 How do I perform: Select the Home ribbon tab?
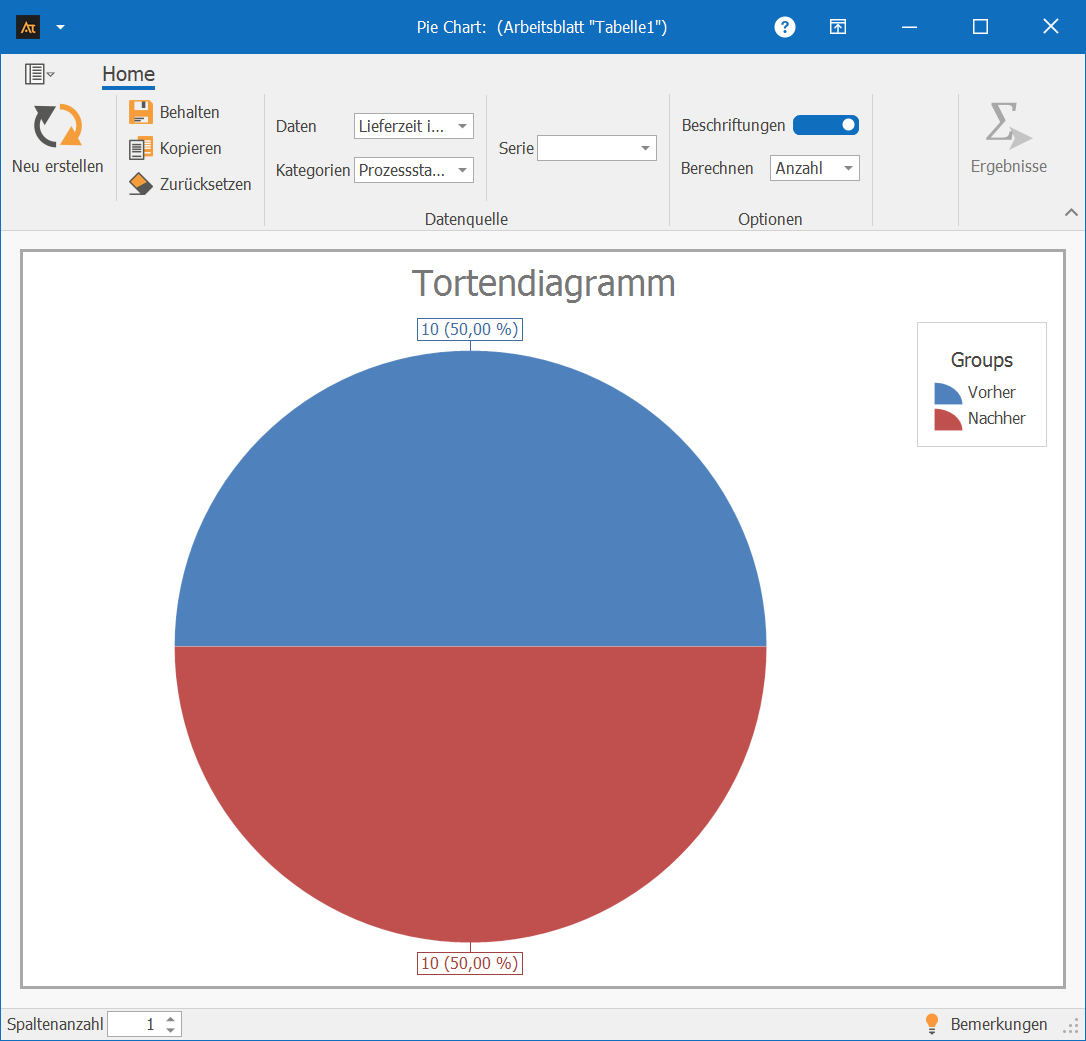[128, 74]
